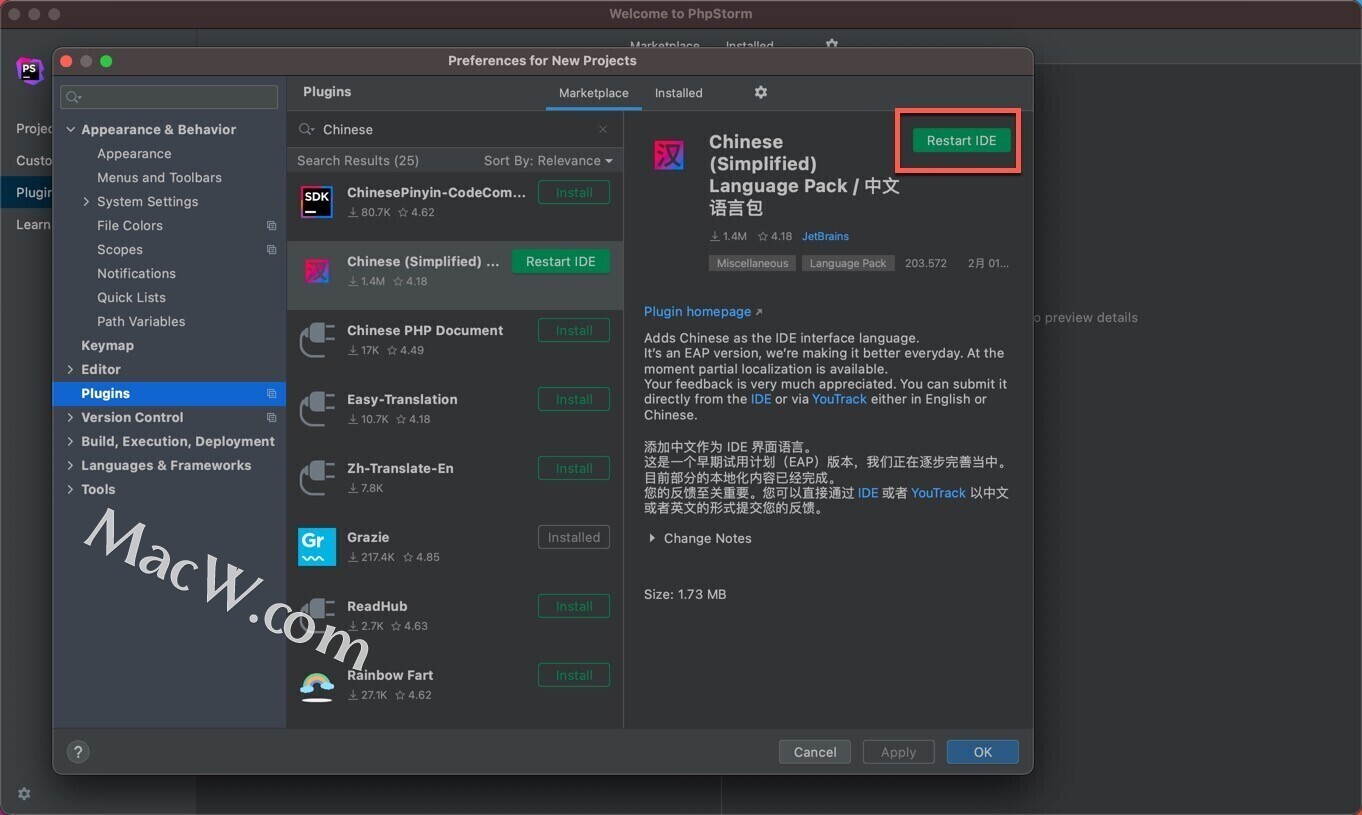The width and height of the screenshot is (1362, 815).
Task: Click the PhpStorm logo in Welcome window
Action: point(30,71)
